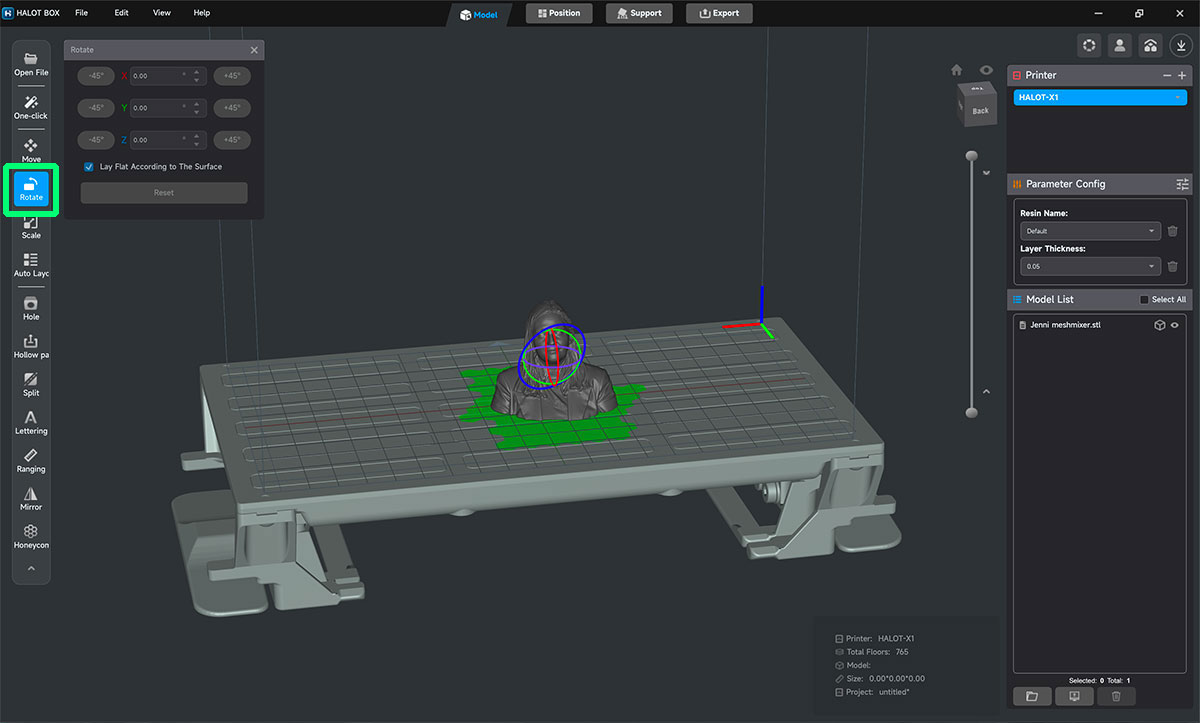Viewport: 1200px width, 723px height.
Task: Open the Lettering tool
Action: pyautogui.click(x=31, y=423)
